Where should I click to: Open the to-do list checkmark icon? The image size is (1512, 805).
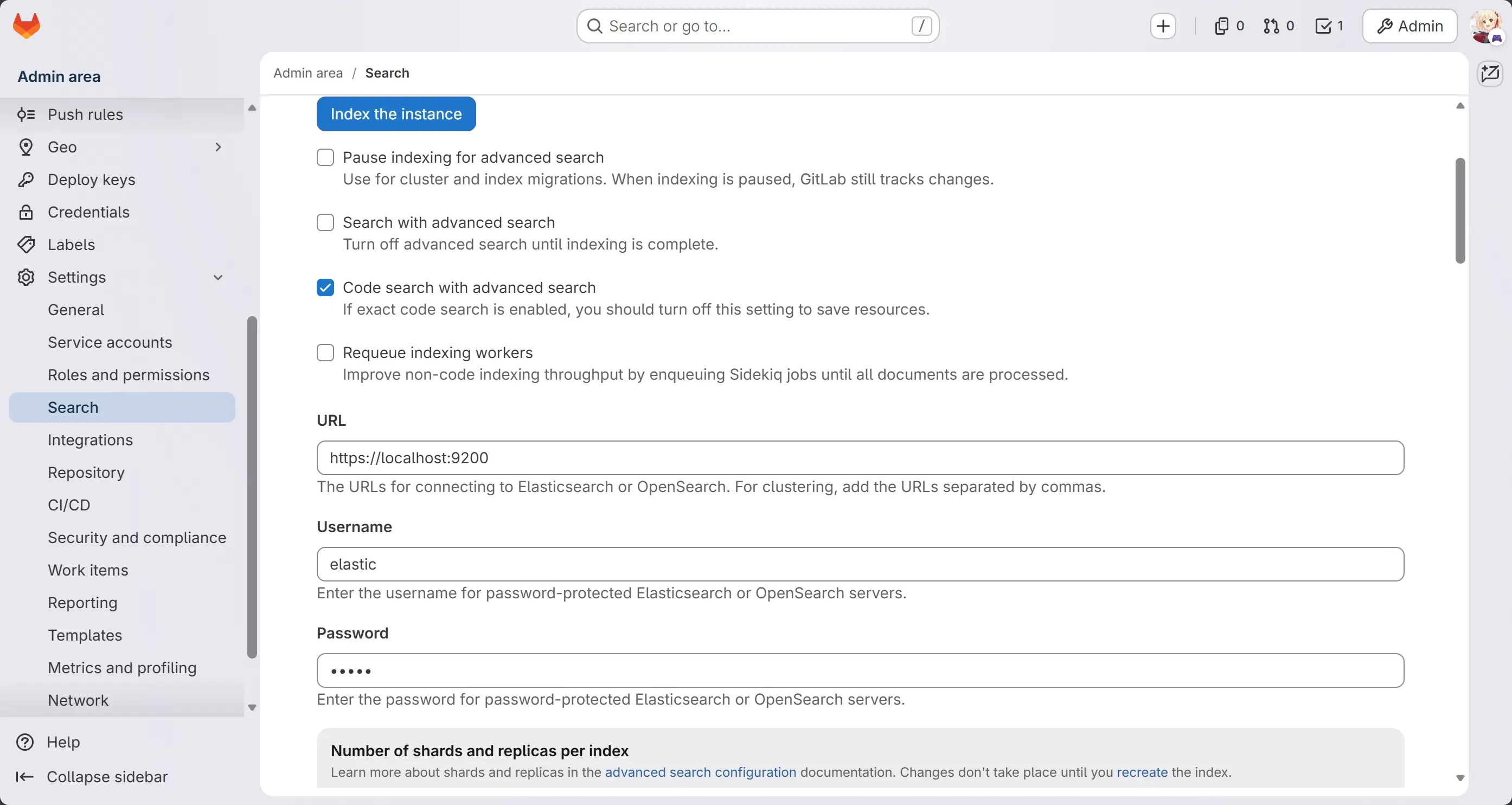pyautogui.click(x=1329, y=26)
